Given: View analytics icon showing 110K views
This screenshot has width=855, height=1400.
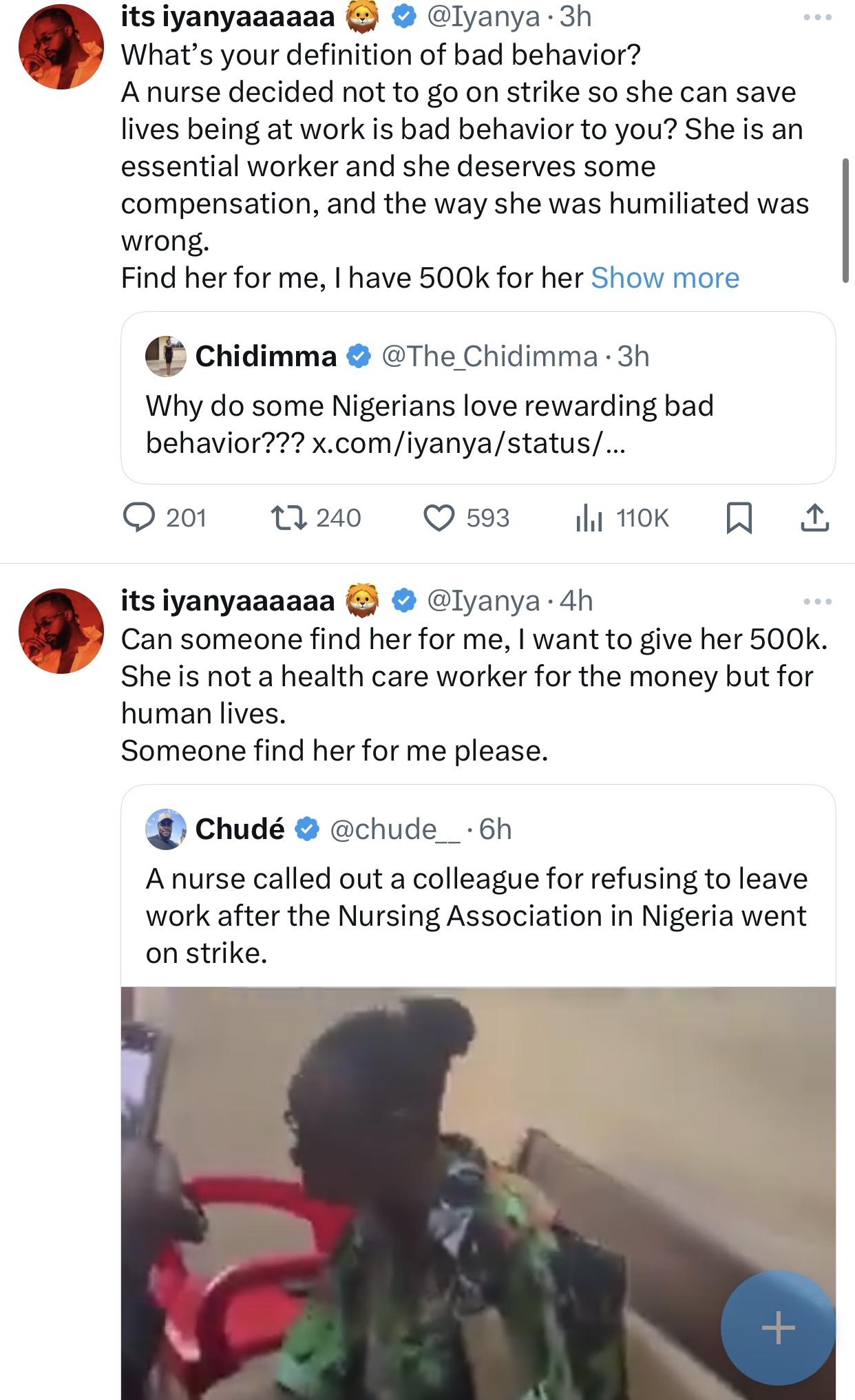Looking at the screenshot, I should (589, 518).
